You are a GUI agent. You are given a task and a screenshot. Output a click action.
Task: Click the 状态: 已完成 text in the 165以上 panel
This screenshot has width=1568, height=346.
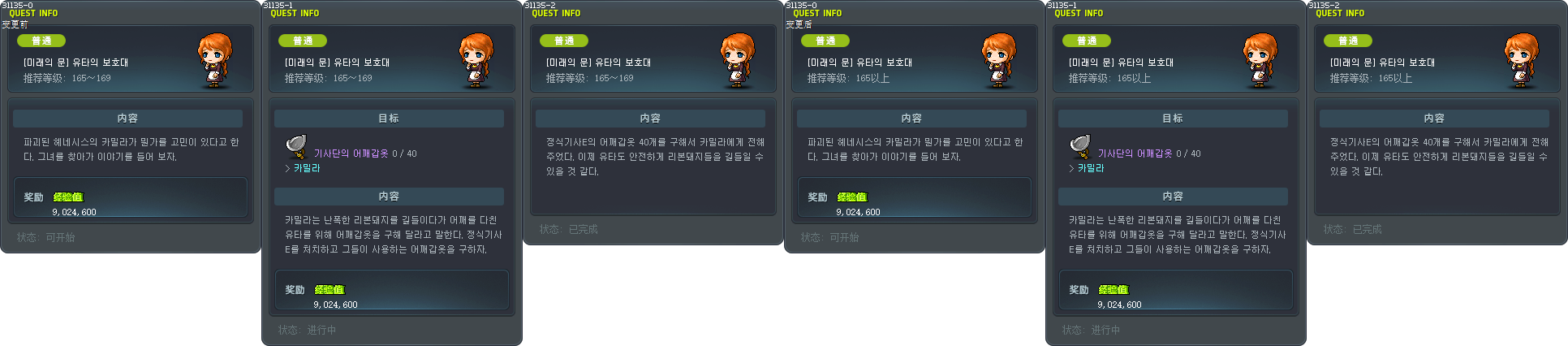coord(1352,230)
